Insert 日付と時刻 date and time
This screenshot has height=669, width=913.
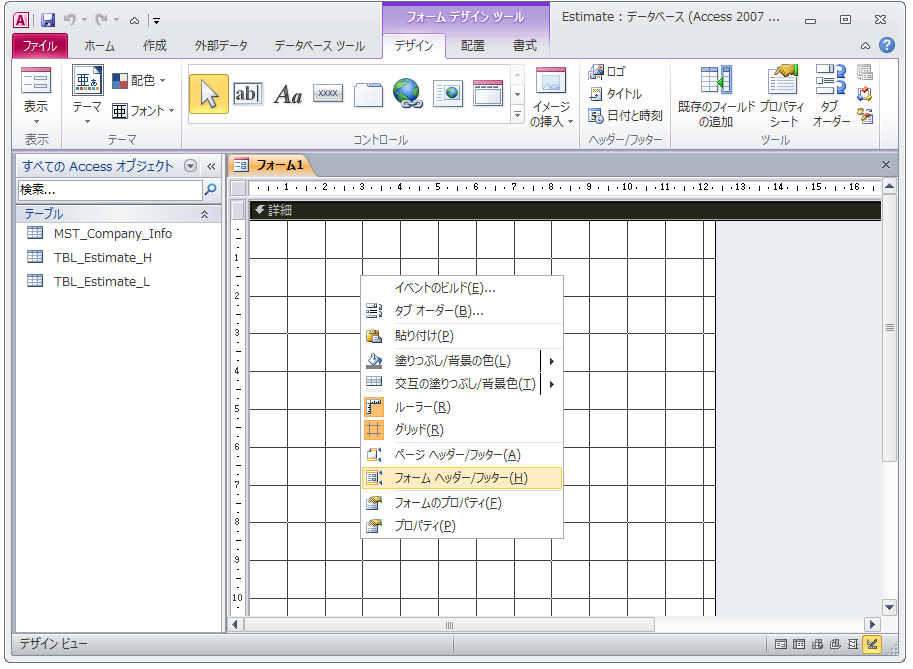[x=625, y=116]
